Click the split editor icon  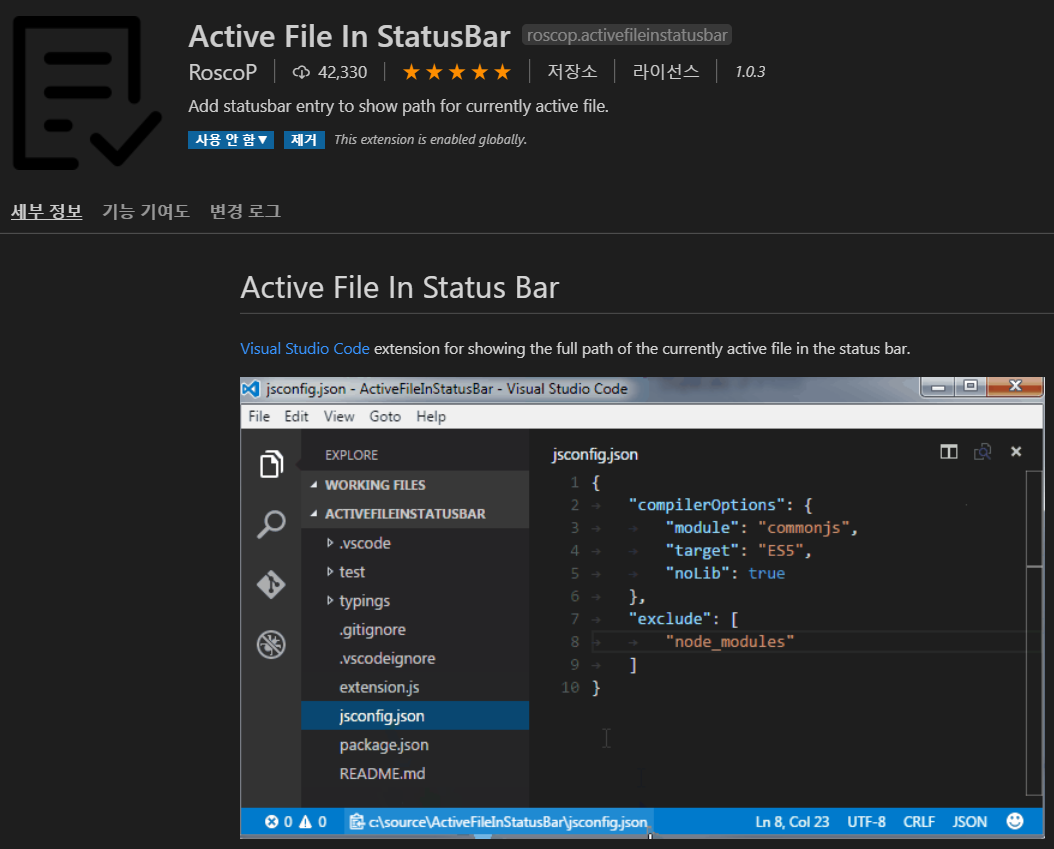coord(948,451)
